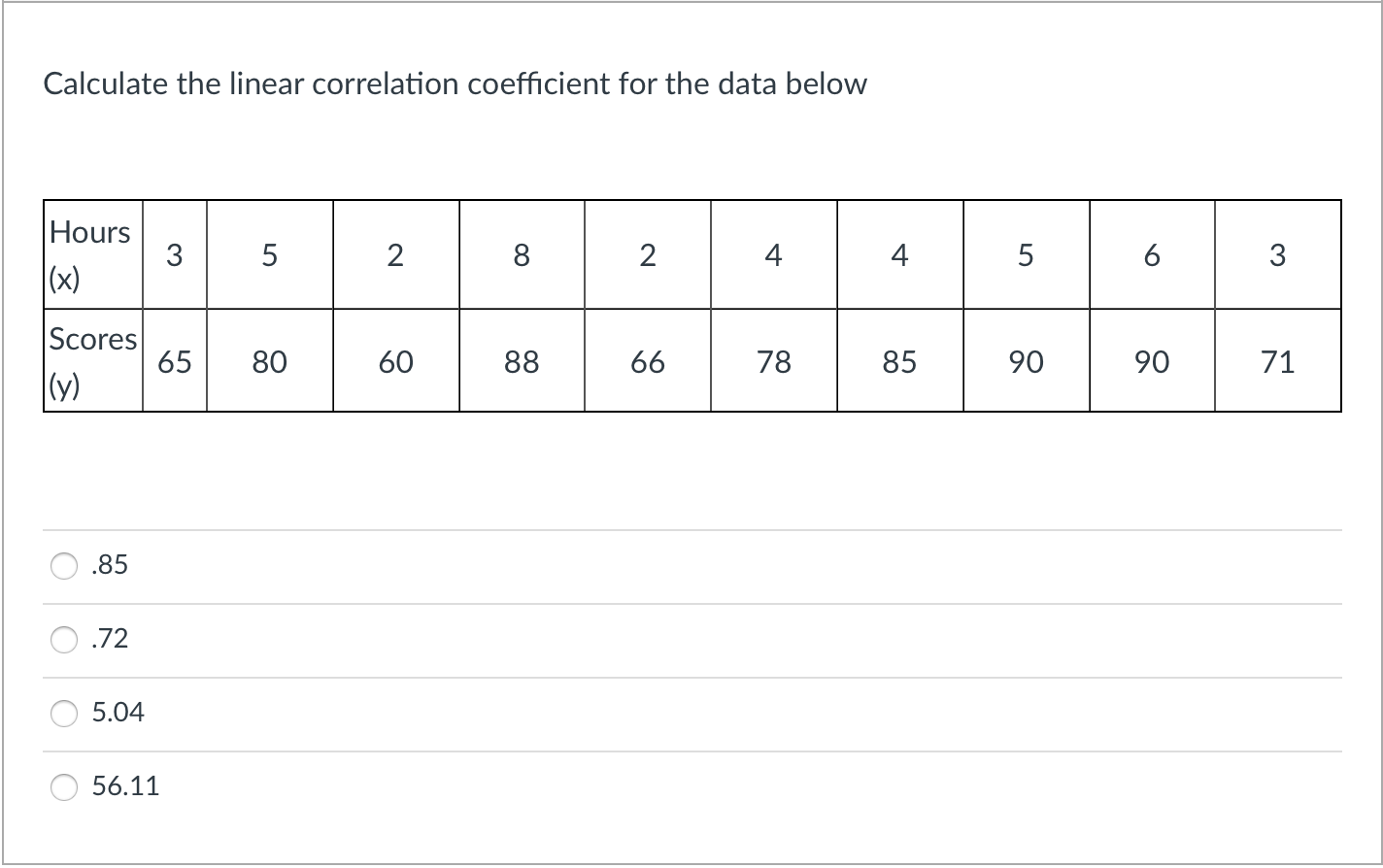The height and width of the screenshot is (868, 1383).
Task: Click the question text about correlation coefficient
Action: [455, 84]
